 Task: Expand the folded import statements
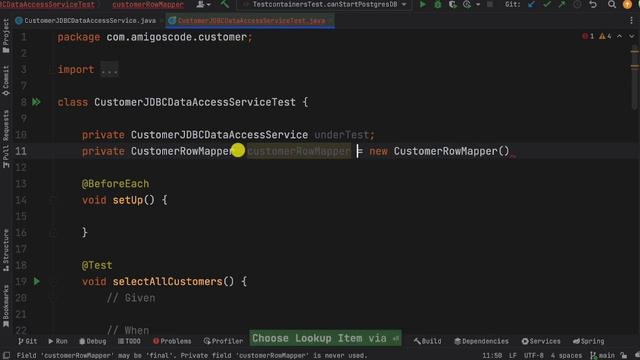[x=109, y=69]
